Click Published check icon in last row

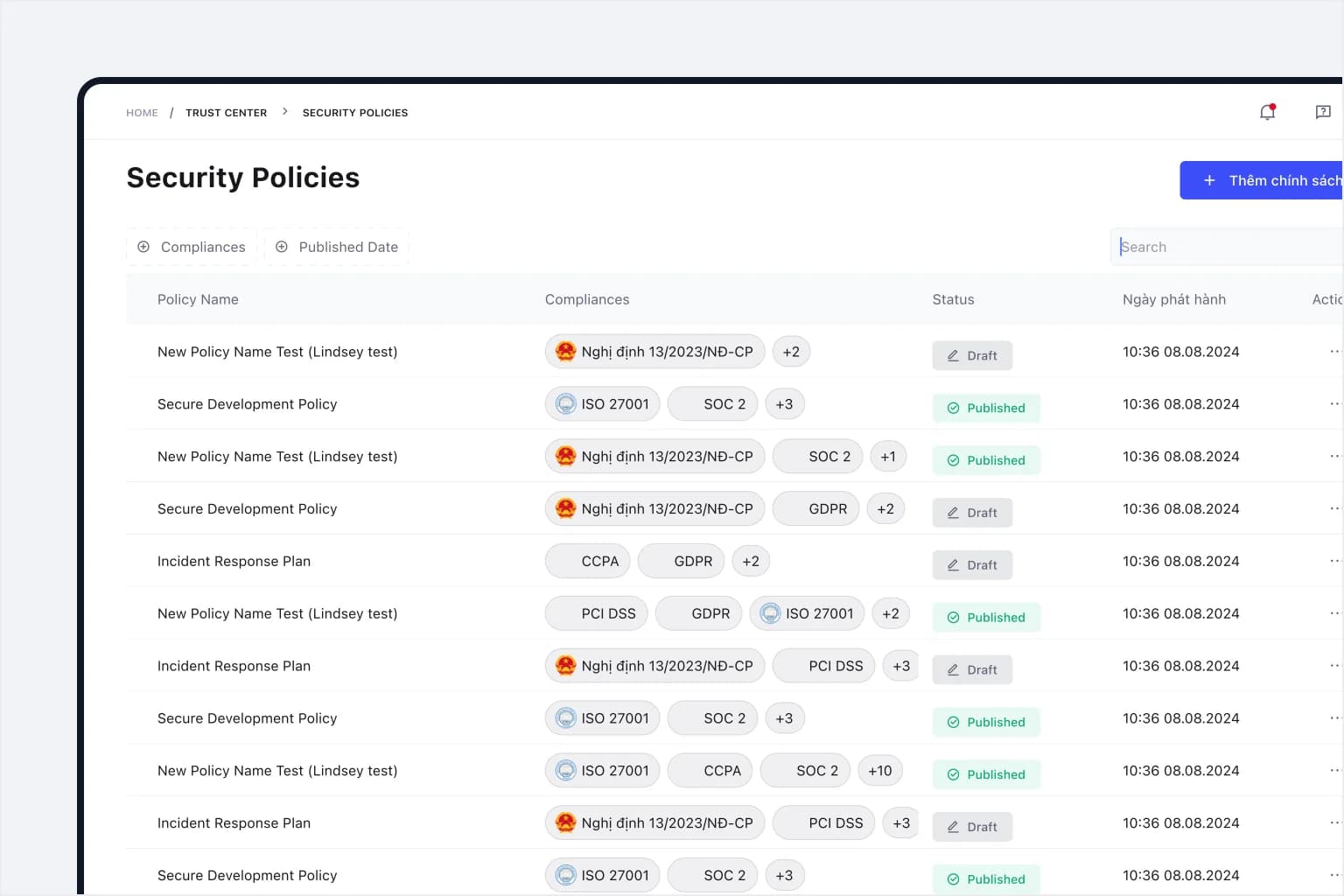(954, 879)
